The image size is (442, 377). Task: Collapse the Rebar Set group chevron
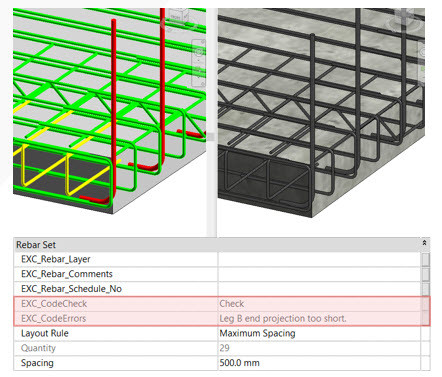pos(424,243)
